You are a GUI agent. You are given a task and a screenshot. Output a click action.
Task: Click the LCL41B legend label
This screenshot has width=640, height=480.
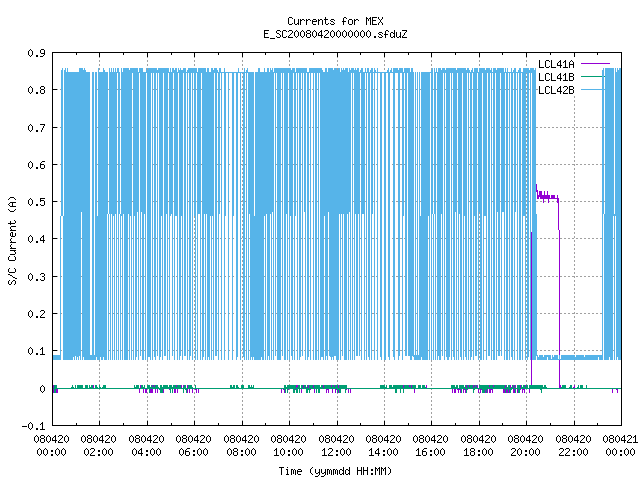556,77
